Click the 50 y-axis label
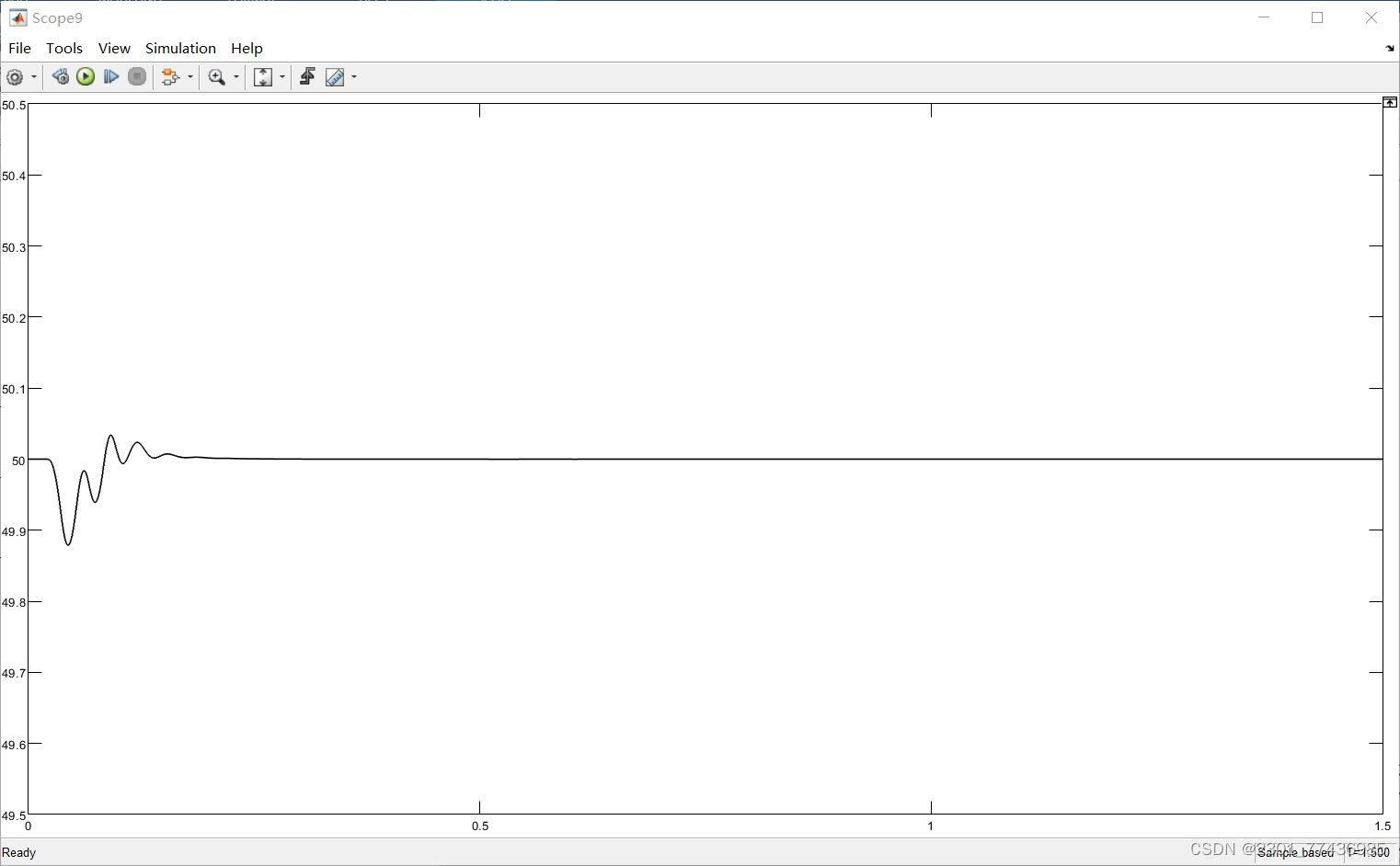Image resolution: width=1400 pixels, height=866 pixels. point(18,461)
